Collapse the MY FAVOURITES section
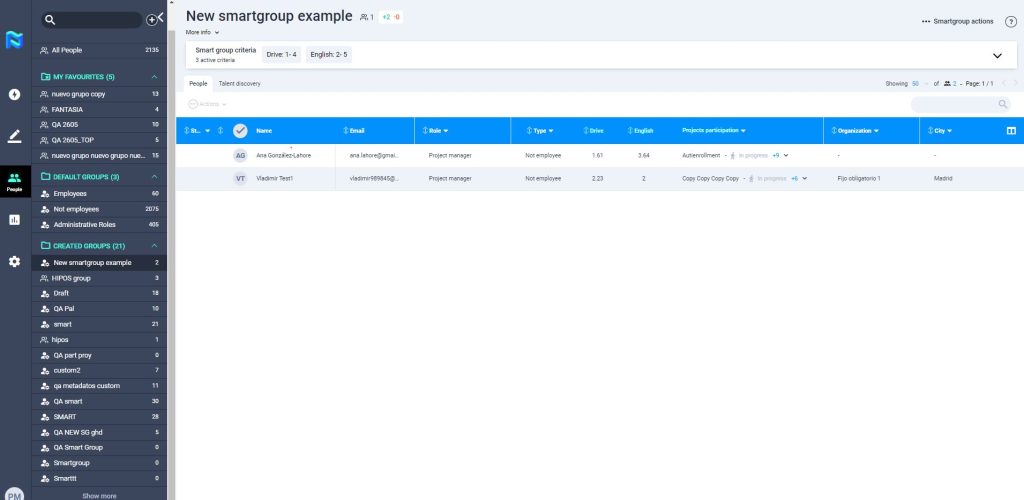Screen dimensions: 1024x500 point(155,77)
